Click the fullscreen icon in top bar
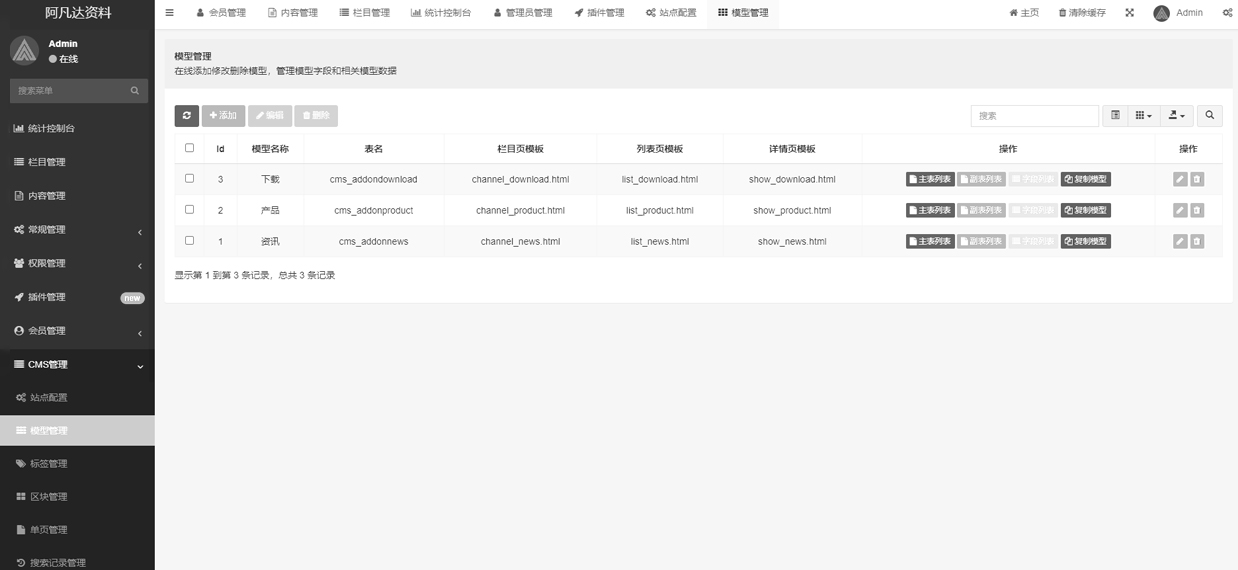 point(1129,13)
